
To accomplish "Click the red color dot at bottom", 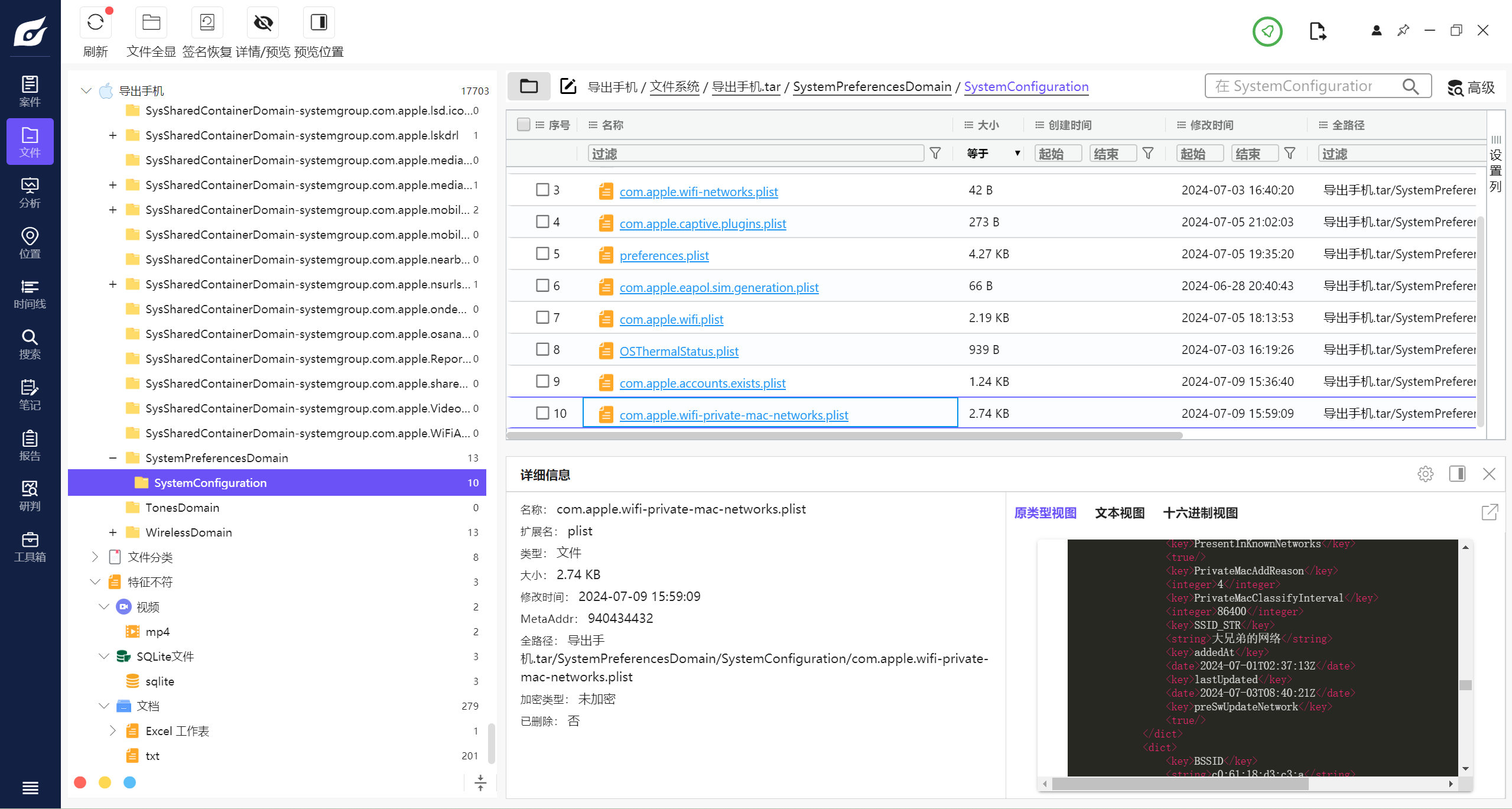I will 80,782.
